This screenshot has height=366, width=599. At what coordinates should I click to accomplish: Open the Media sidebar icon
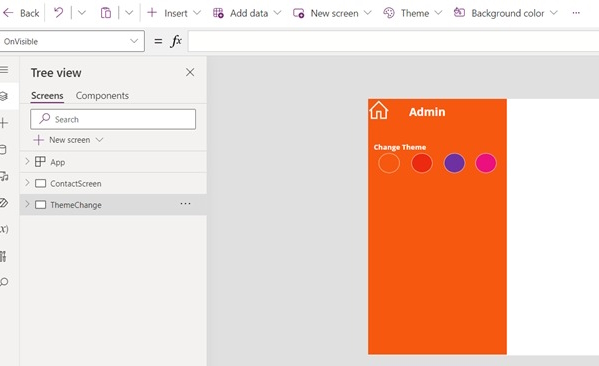pos(4,176)
